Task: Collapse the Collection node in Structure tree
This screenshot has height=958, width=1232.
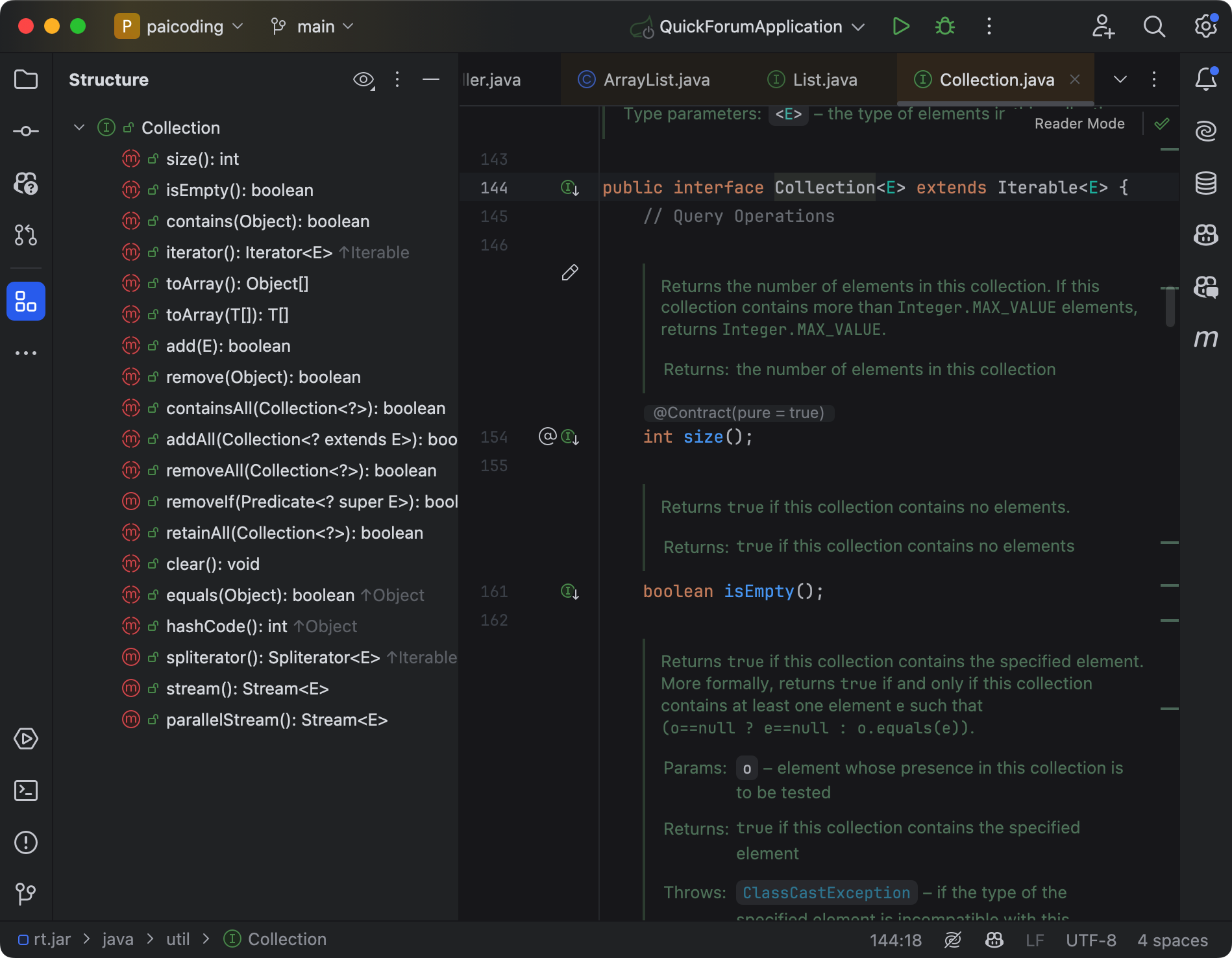Action: [79, 127]
